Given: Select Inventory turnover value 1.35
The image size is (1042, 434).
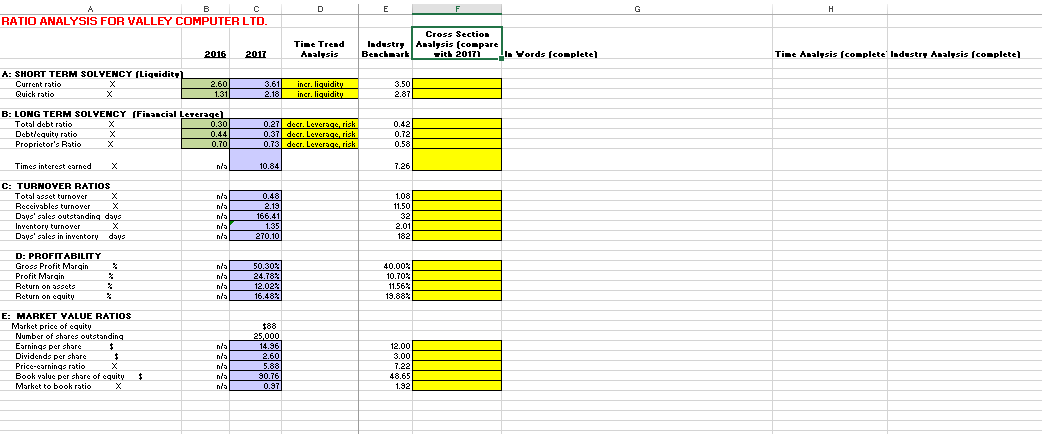Looking at the screenshot, I should pyautogui.click(x=256, y=226).
